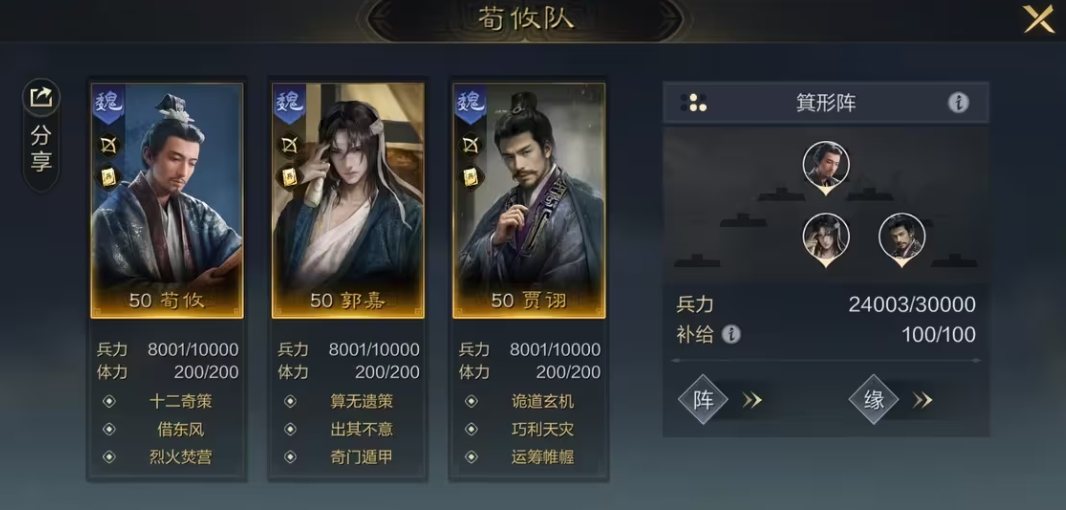Close the 荀攸队 panel with the X
Screen dimensions: 1066x510
[x=1039, y=19]
